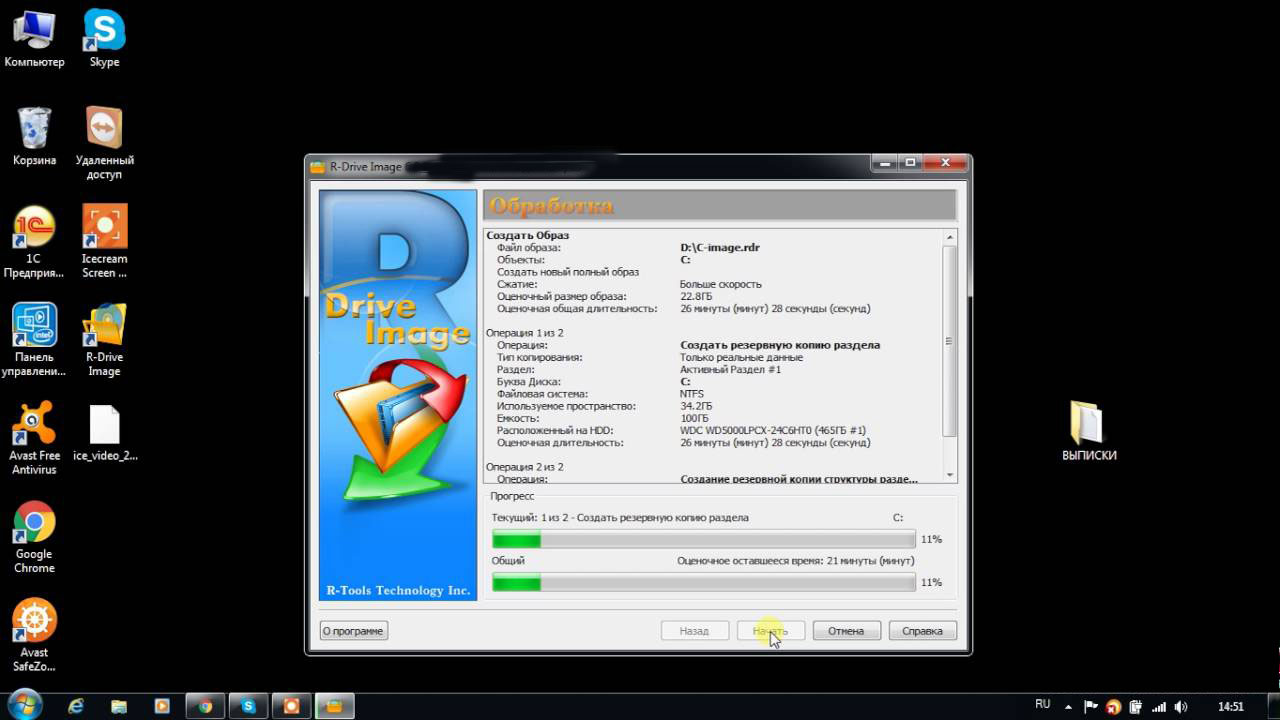Viewport: 1280px width, 720px height.
Task: Click the estimated remaining time 21 минуты text
Action: [x=796, y=561]
